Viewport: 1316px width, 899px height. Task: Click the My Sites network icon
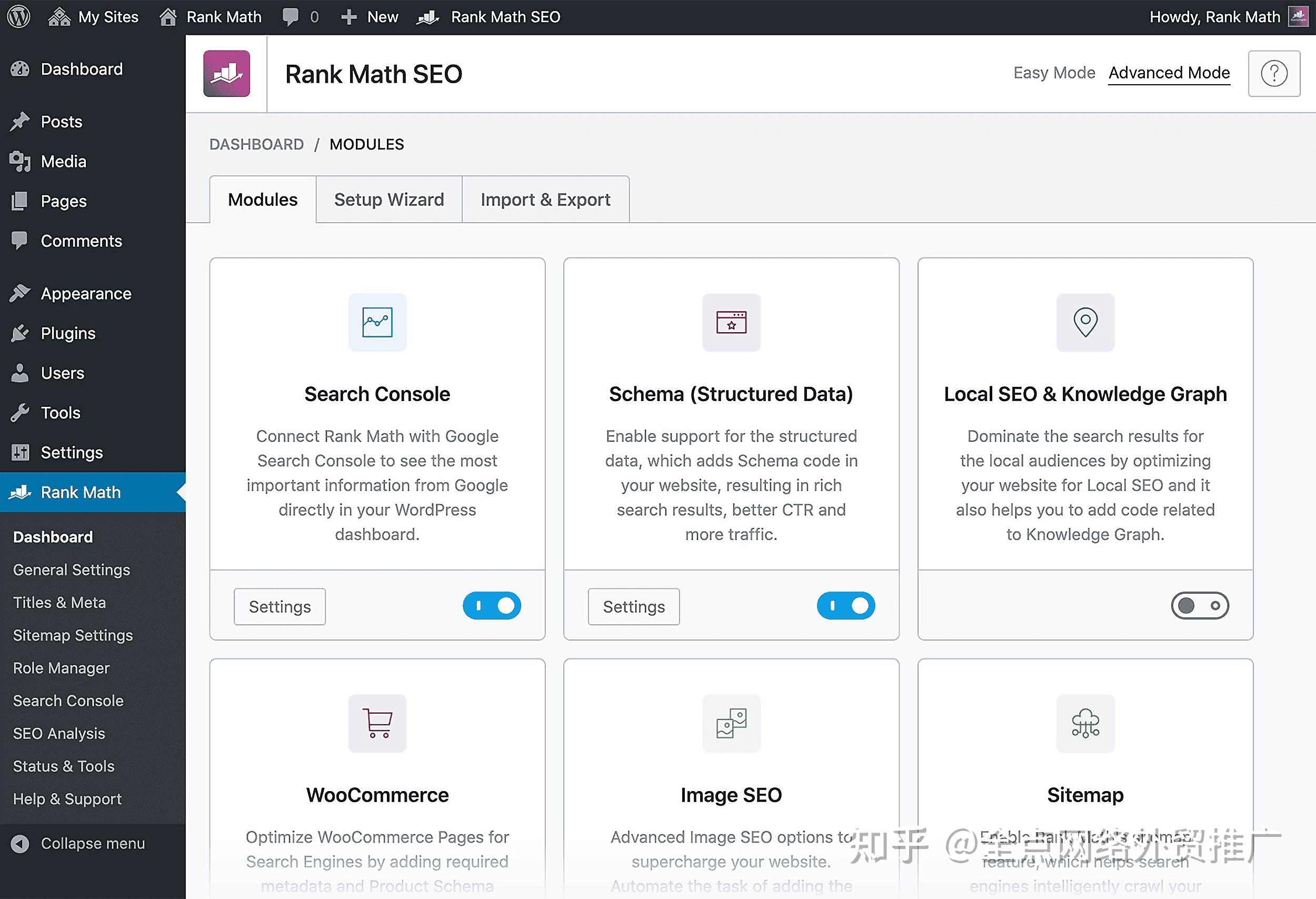coord(59,17)
